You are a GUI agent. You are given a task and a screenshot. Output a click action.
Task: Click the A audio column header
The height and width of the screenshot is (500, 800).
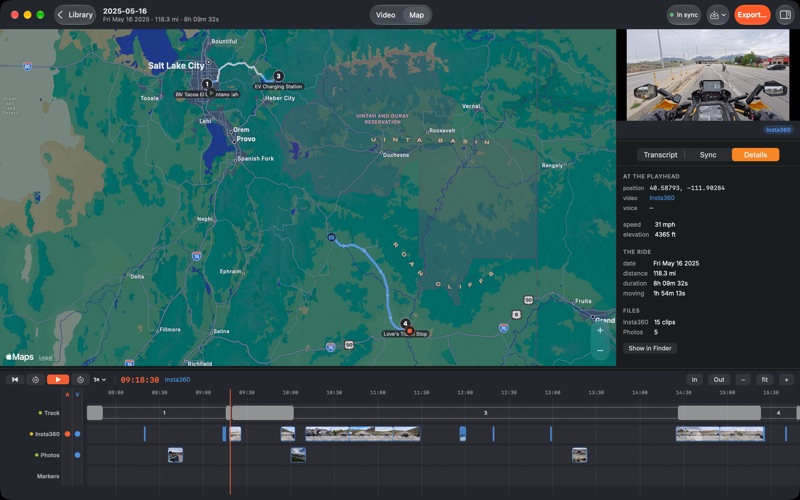[67, 394]
